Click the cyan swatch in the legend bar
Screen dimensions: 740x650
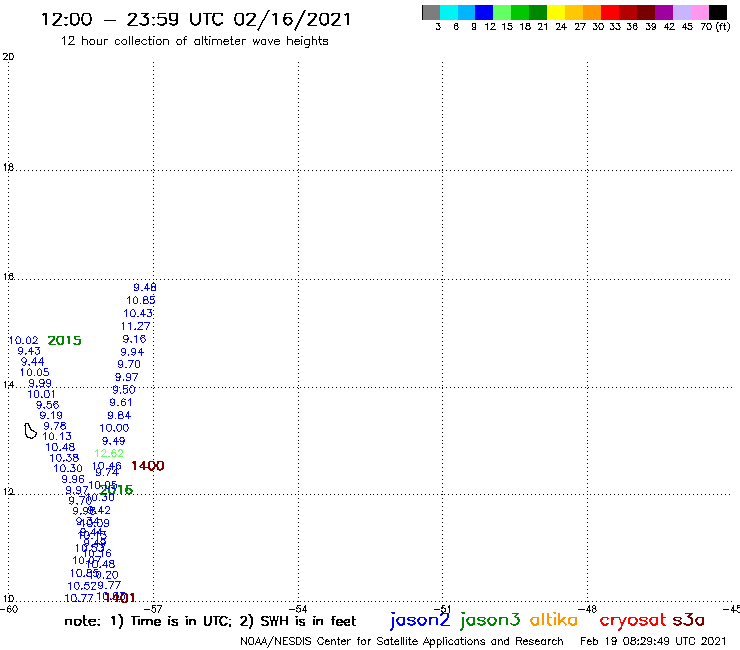coord(449,12)
